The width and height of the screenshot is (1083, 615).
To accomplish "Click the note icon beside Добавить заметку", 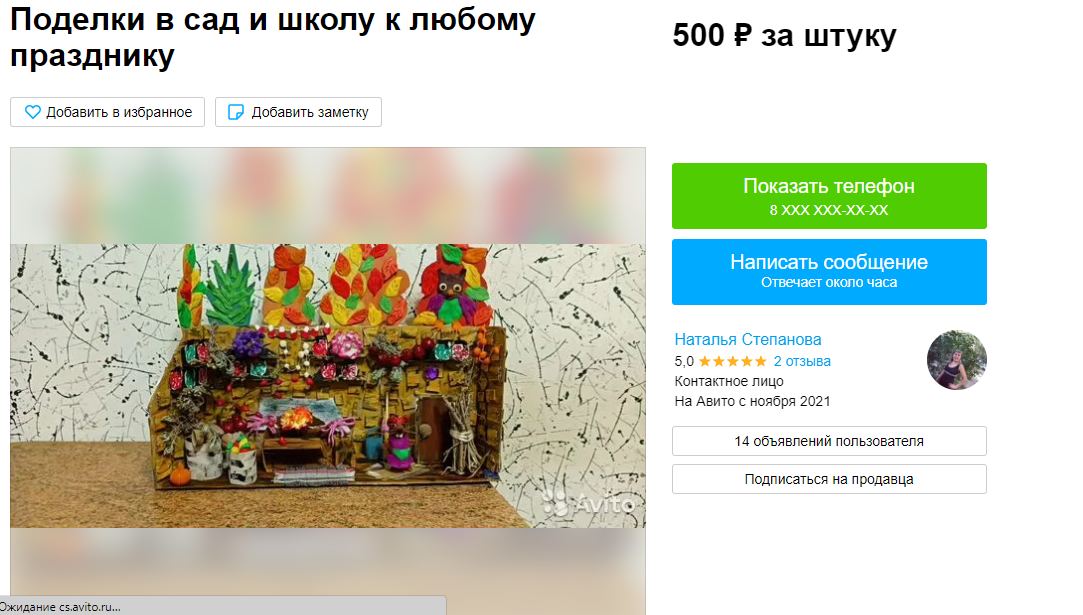I will [236, 112].
